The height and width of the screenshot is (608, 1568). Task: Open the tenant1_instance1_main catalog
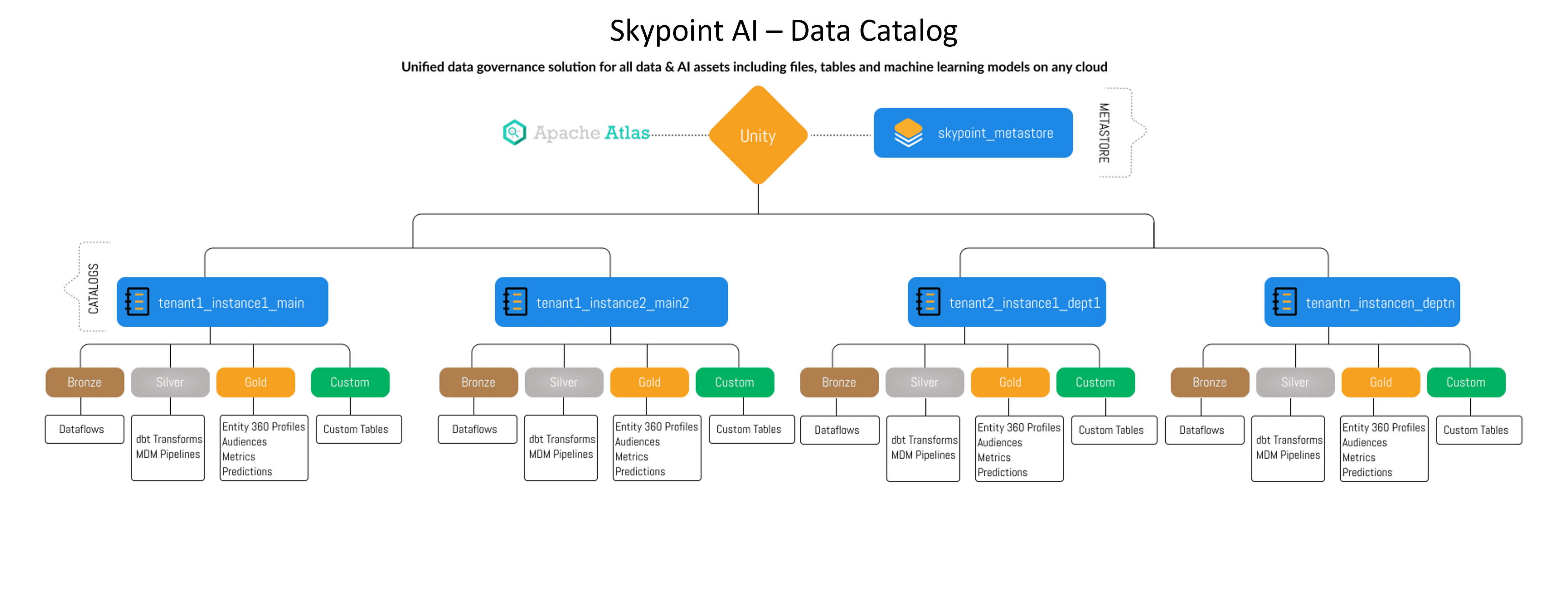tap(222, 302)
